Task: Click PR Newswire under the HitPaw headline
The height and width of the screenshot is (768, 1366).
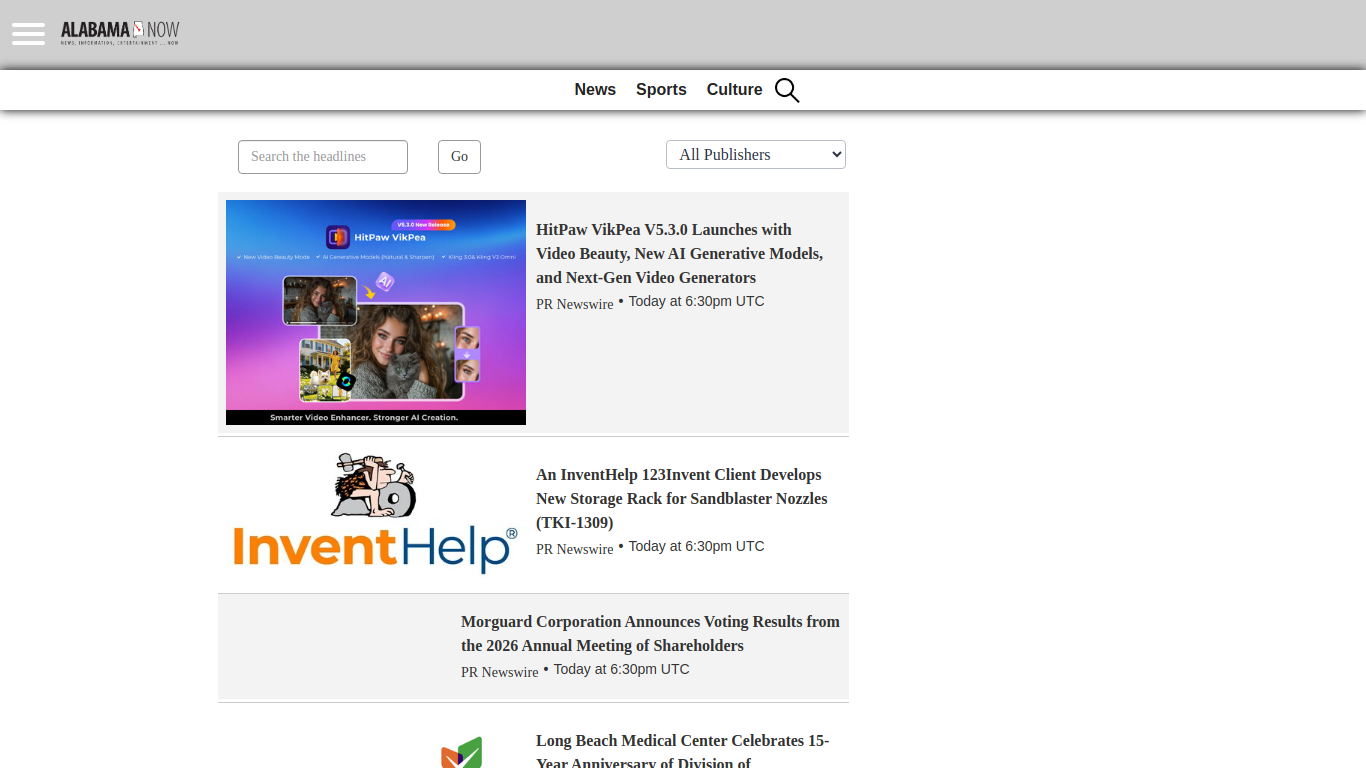Action: click(x=575, y=304)
